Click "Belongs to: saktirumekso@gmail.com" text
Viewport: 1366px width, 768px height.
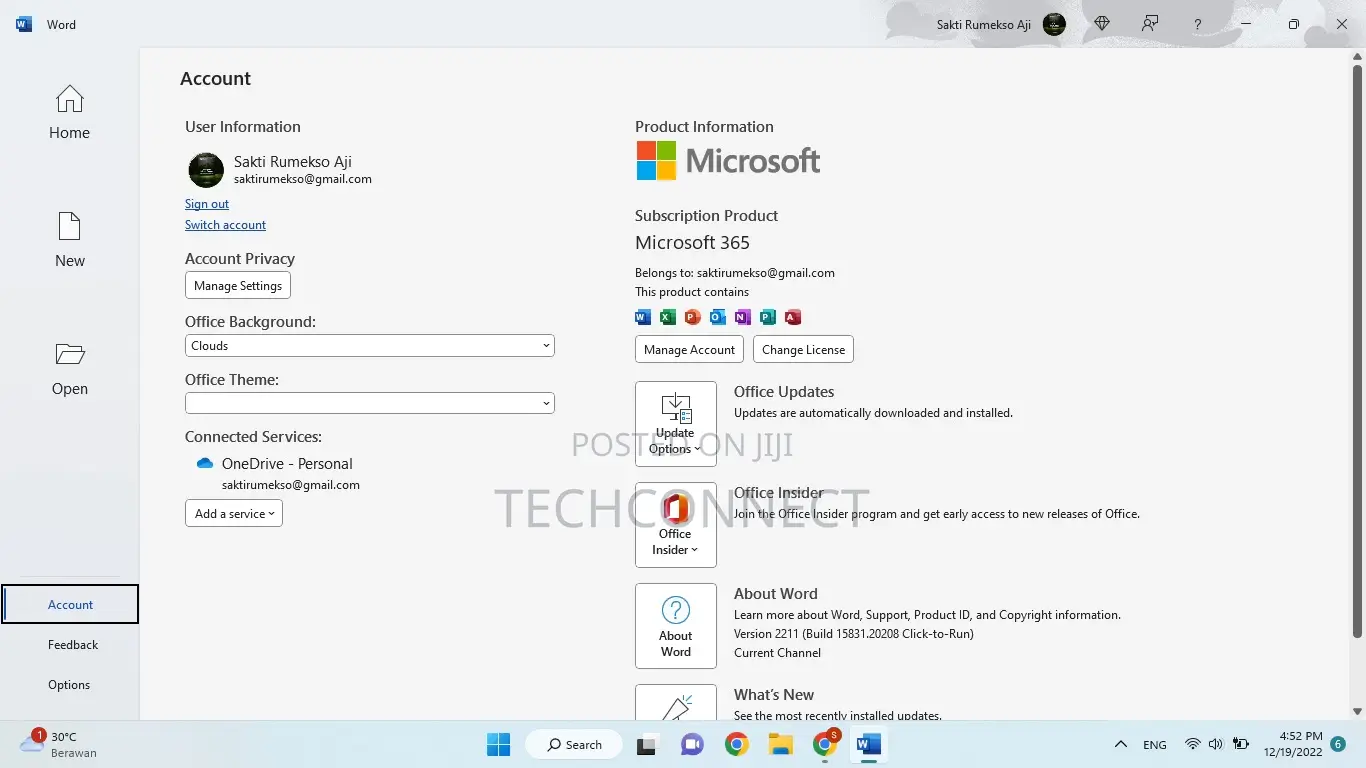pos(734,272)
